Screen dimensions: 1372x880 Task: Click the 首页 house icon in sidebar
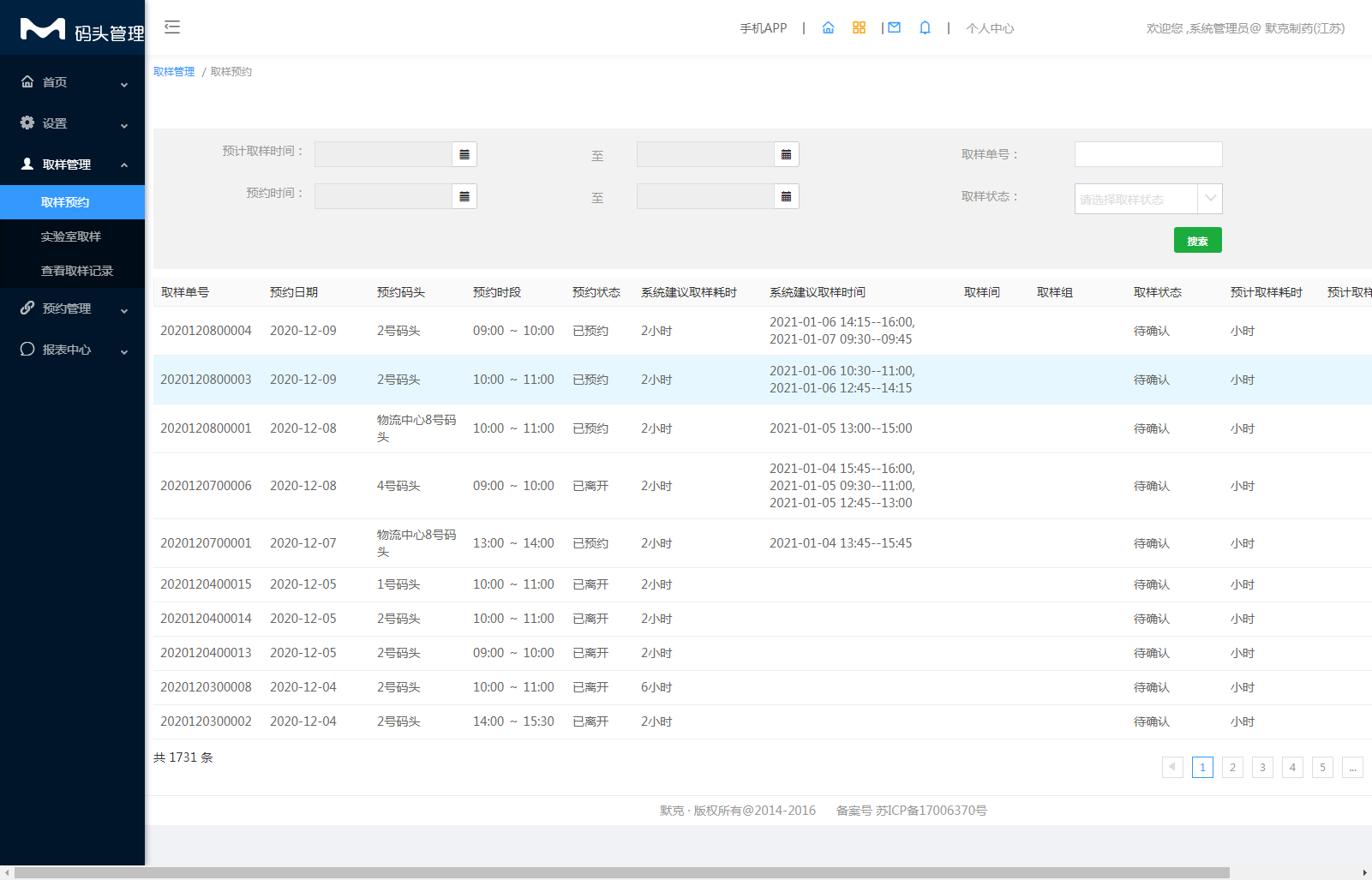click(27, 81)
